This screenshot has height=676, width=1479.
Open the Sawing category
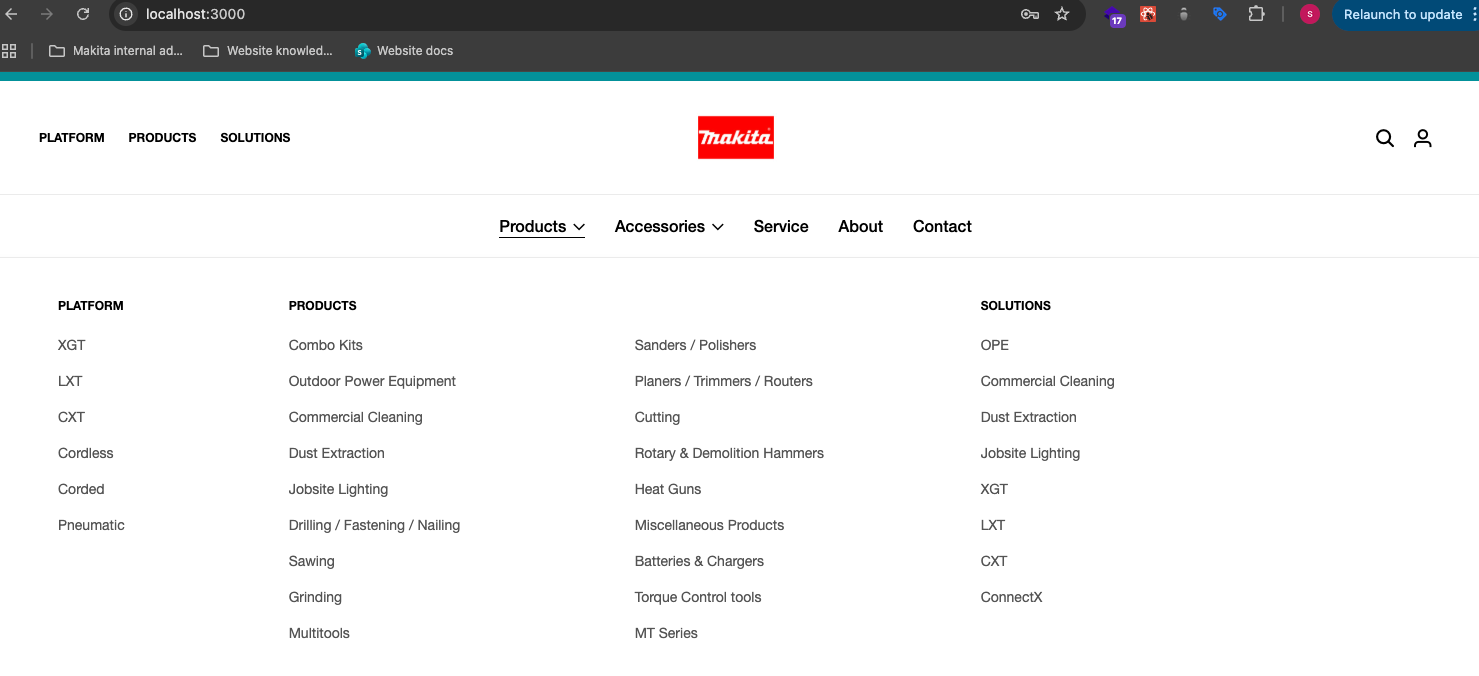(312, 561)
